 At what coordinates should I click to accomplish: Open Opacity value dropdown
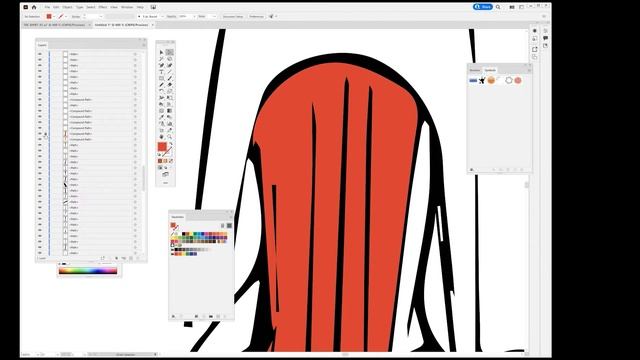(x=194, y=16)
